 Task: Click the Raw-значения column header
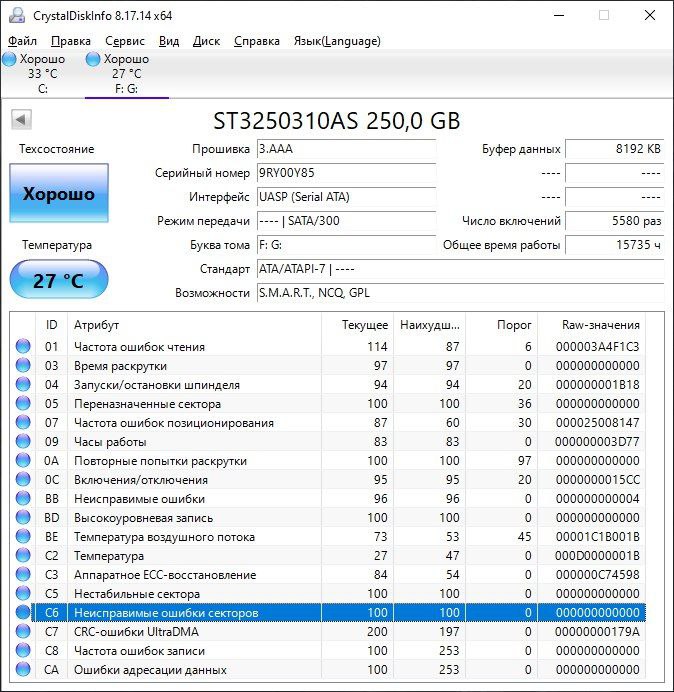591,325
